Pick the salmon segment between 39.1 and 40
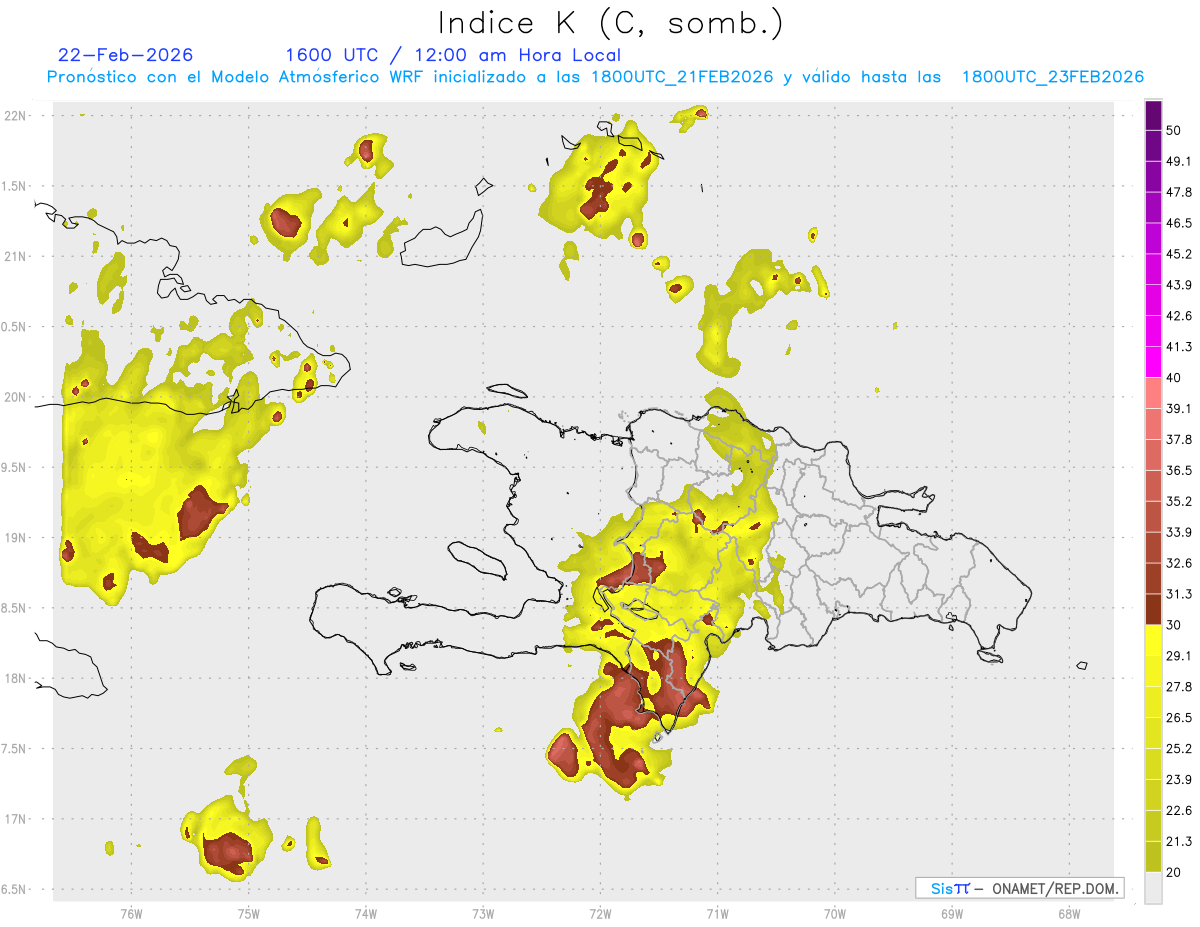 pyautogui.click(x=1153, y=393)
